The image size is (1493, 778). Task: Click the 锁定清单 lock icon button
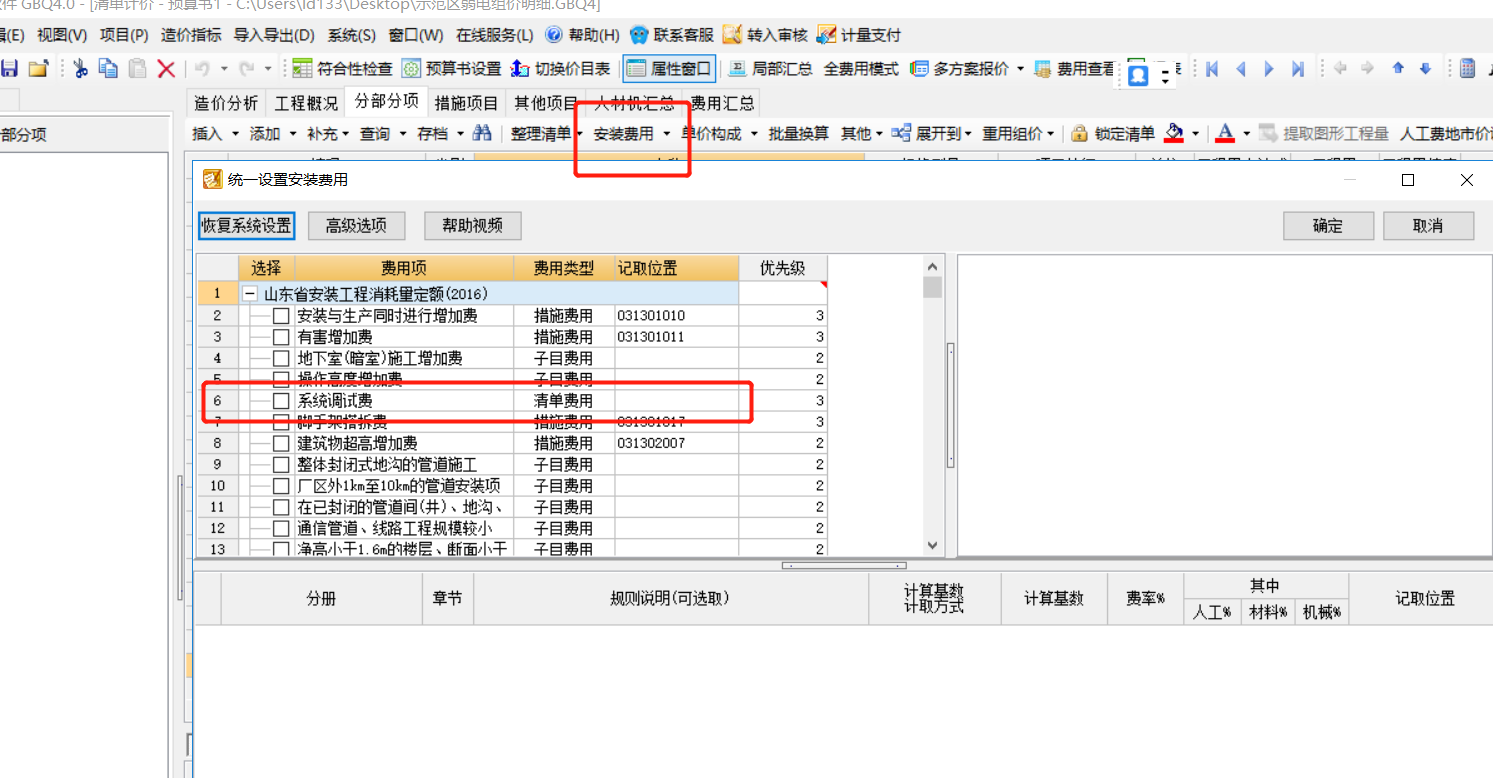[1113, 133]
